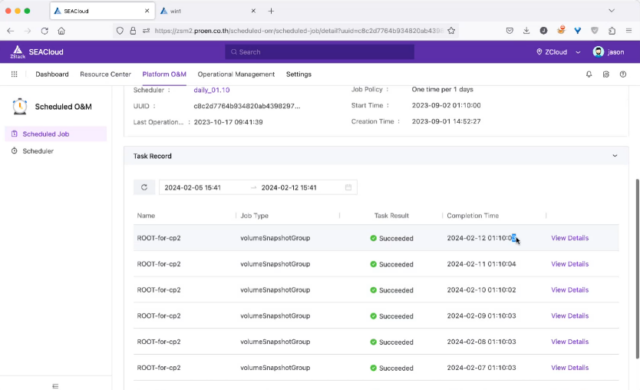This screenshot has height=390, width=640.
Task: Open the notifications bell icon
Action: point(589,74)
